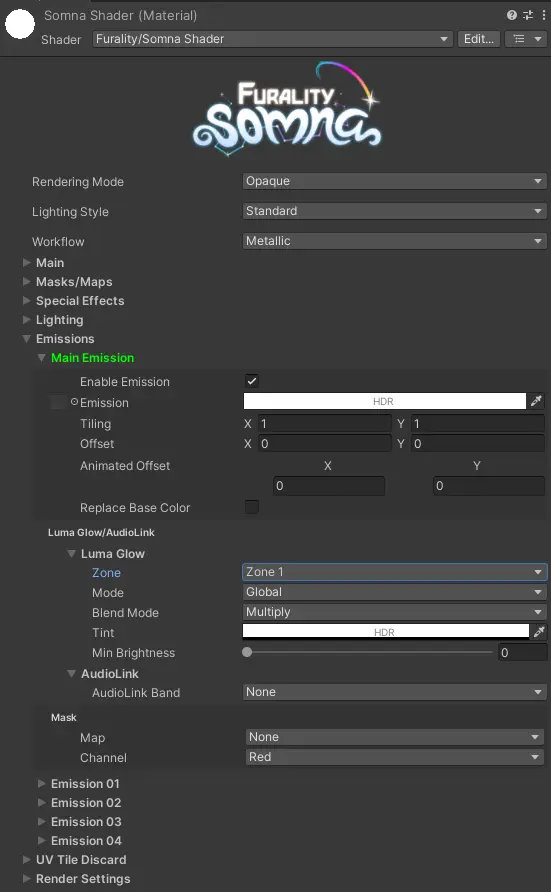Screen dimensions: 551x892
Task: Open the Luma Glow Mode Global dropdown
Action: [x=395, y=592]
